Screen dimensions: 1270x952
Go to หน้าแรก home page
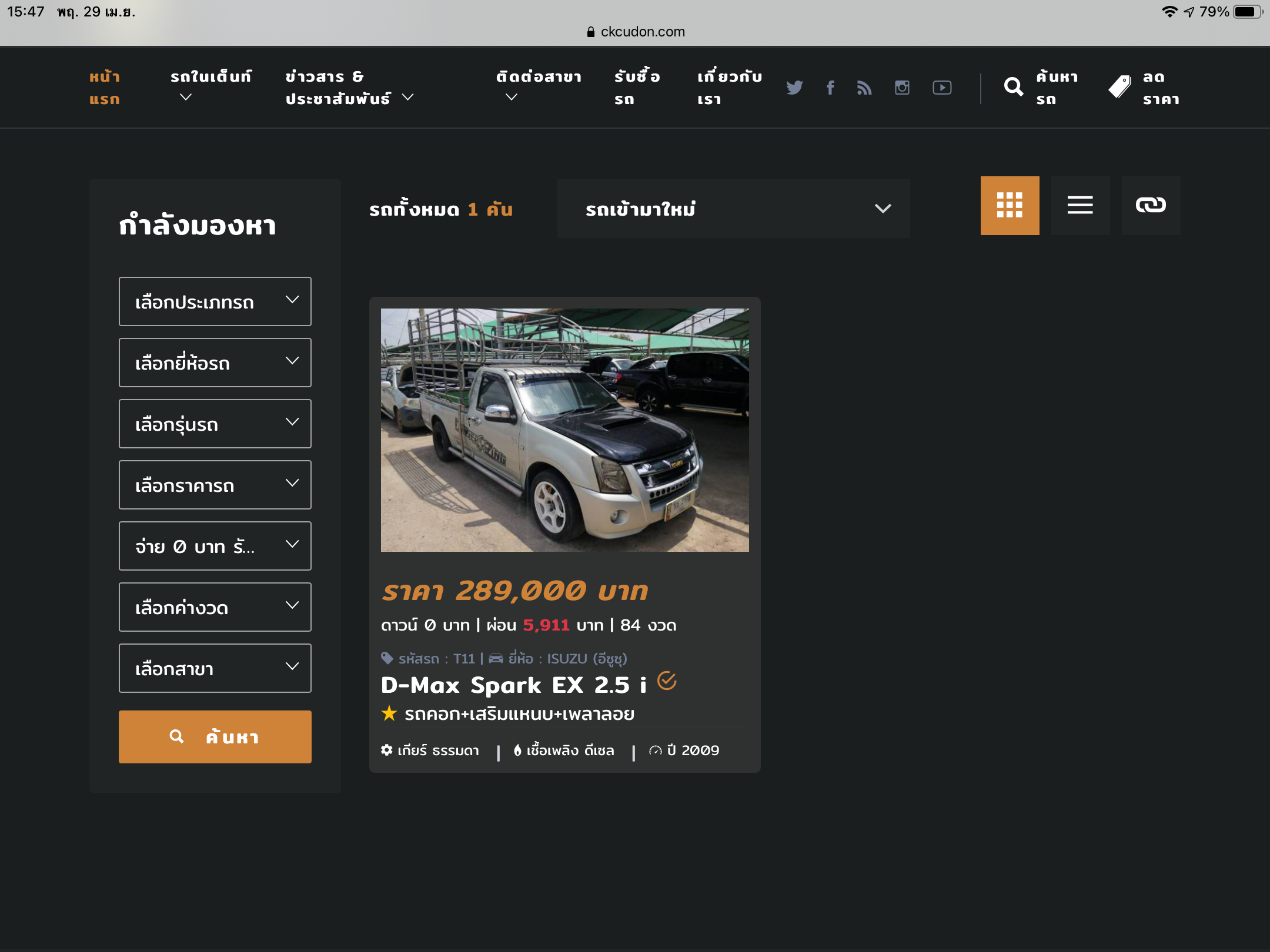click(105, 88)
